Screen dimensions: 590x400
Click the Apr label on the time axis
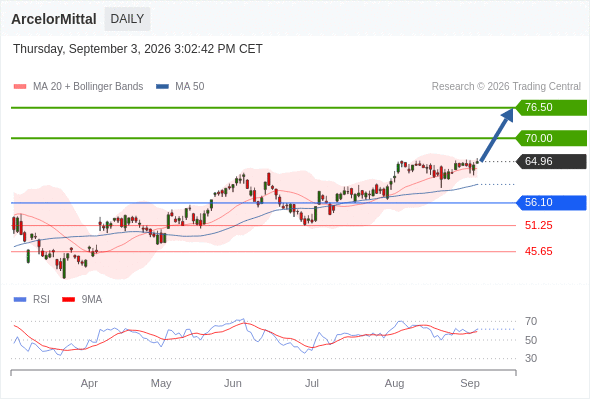tap(89, 383)
